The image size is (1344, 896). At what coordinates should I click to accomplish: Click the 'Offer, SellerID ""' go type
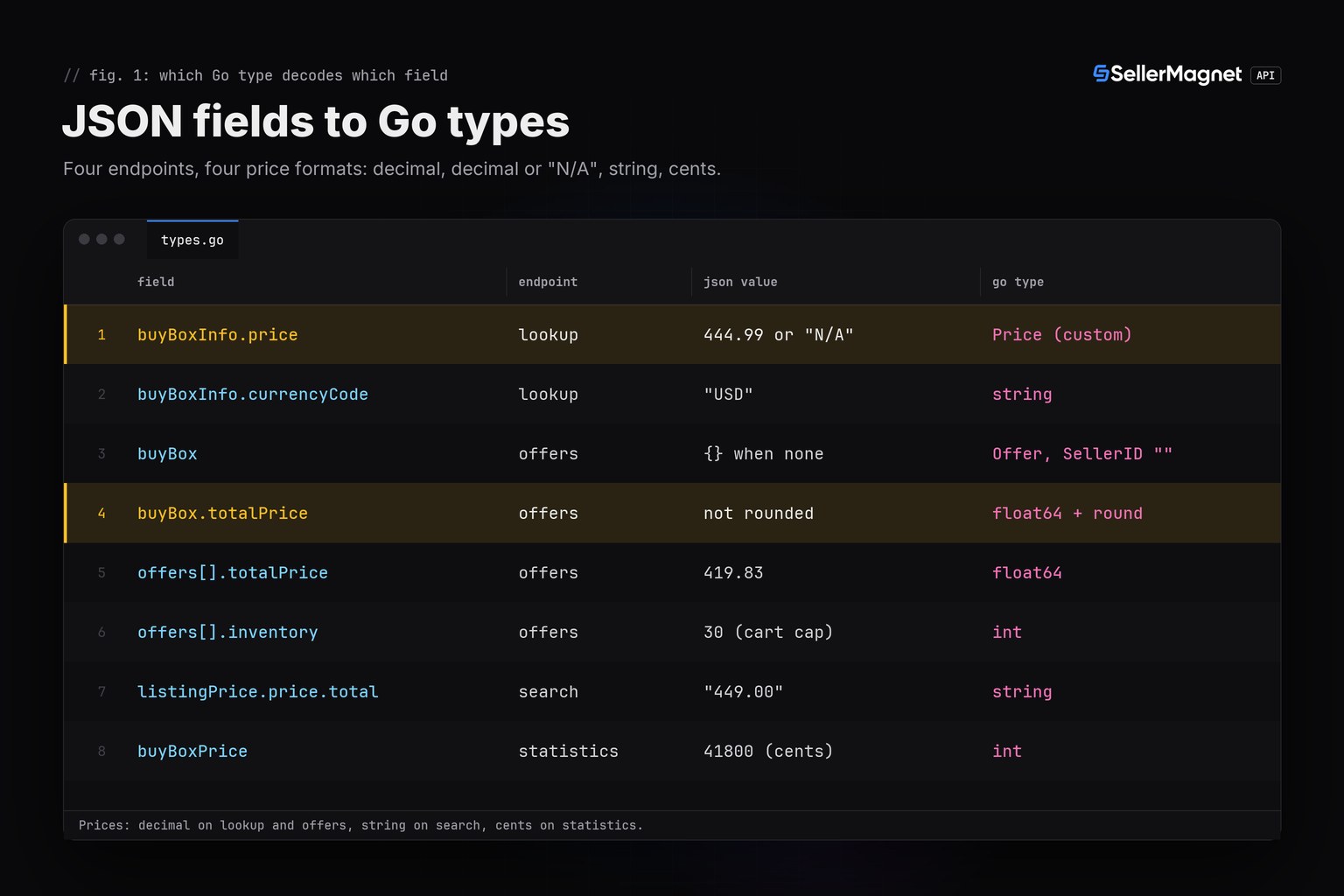1082,453
